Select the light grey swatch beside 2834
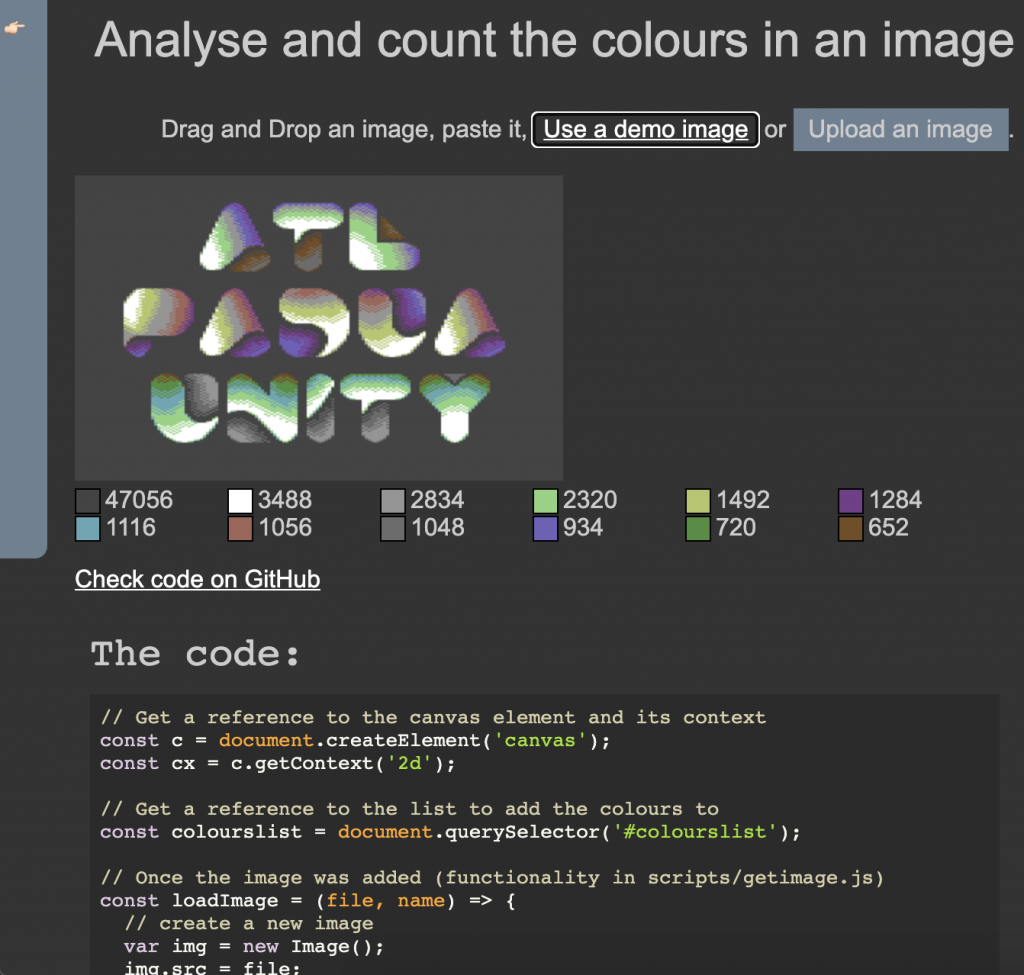This screenshot has width=1024, height=975. click(x=392, y=501)
